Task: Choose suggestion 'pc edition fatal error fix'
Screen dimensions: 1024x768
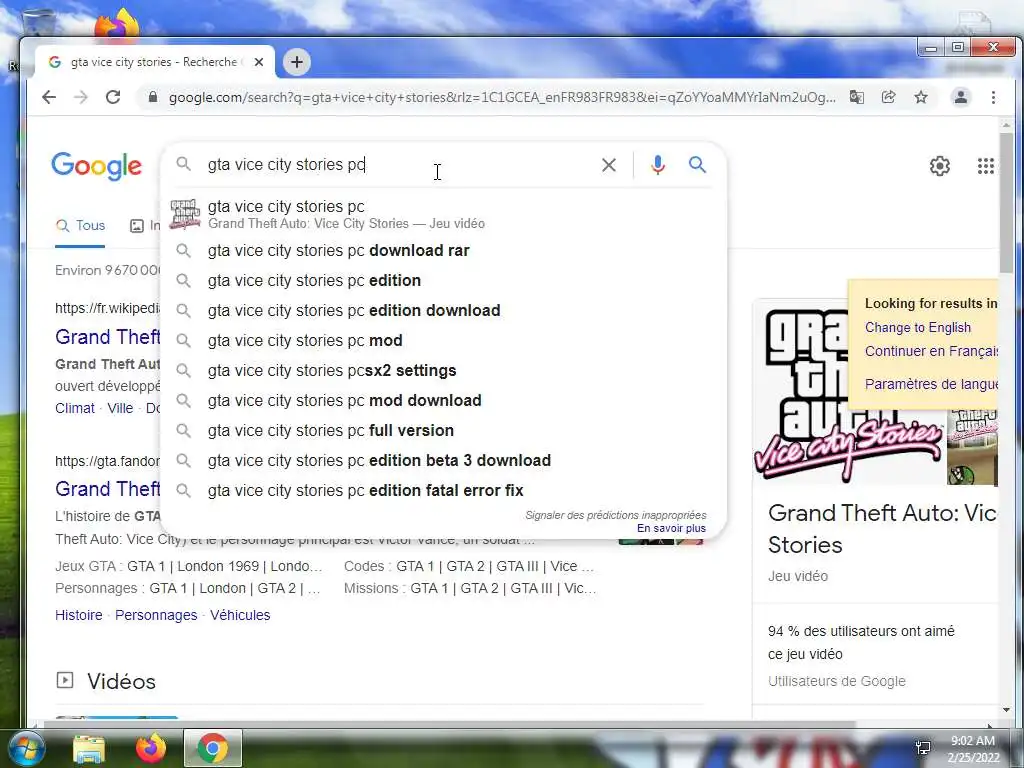Action: (443, 491)
